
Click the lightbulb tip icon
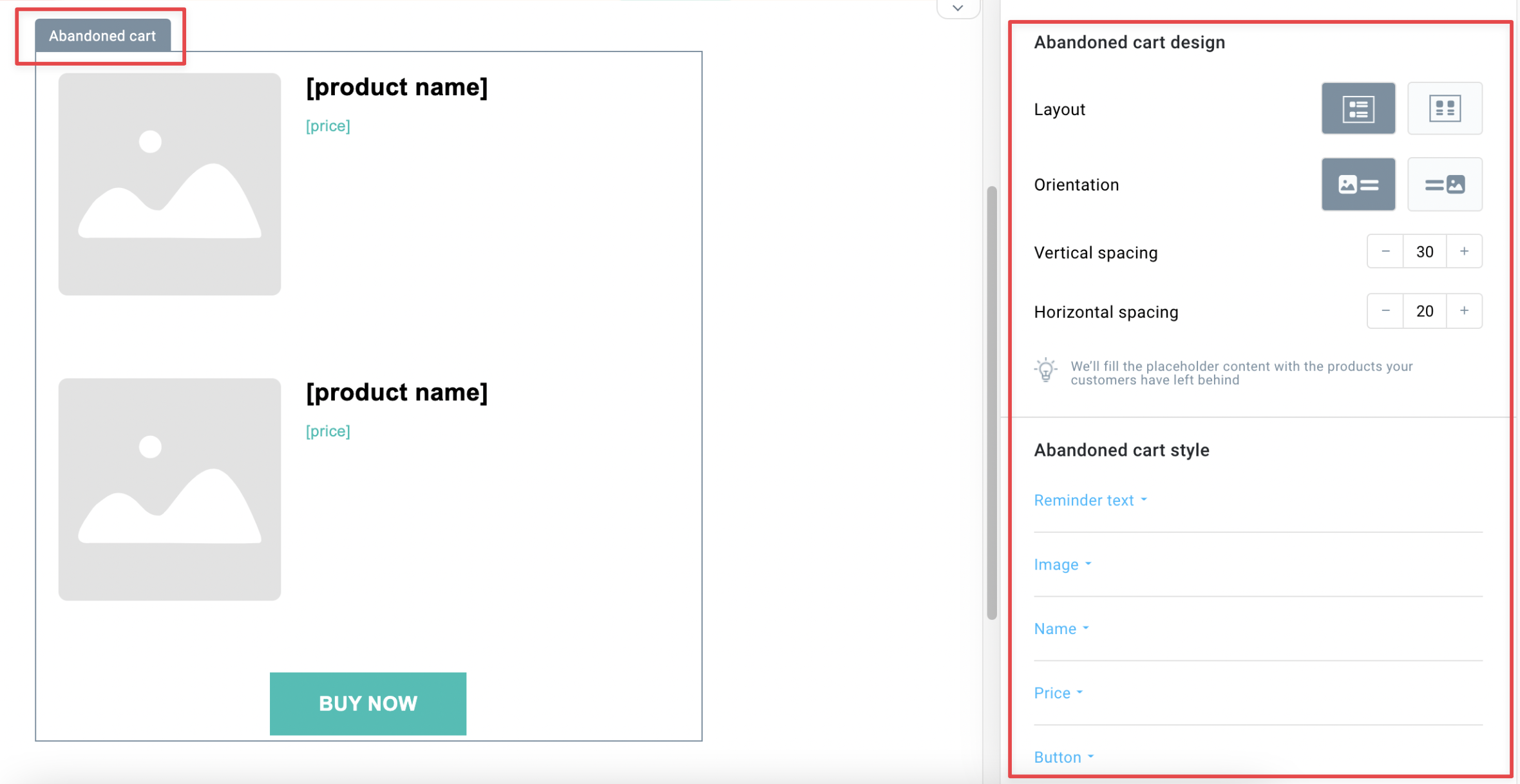point(1045,371)
